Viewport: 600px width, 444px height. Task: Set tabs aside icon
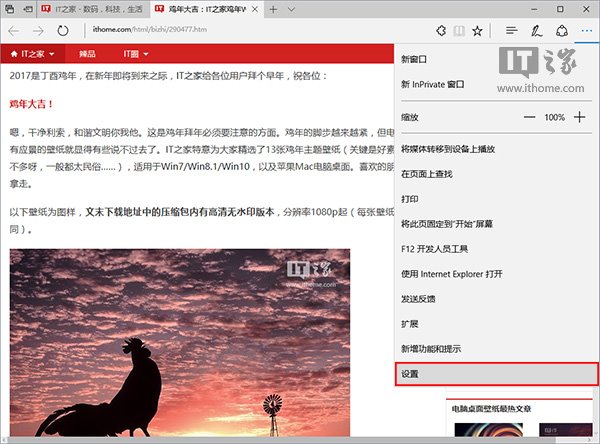[28, 9]
